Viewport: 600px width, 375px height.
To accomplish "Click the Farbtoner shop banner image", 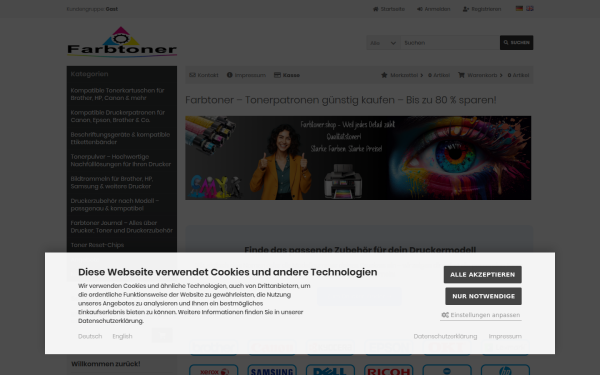I will (x=358, y=158).
